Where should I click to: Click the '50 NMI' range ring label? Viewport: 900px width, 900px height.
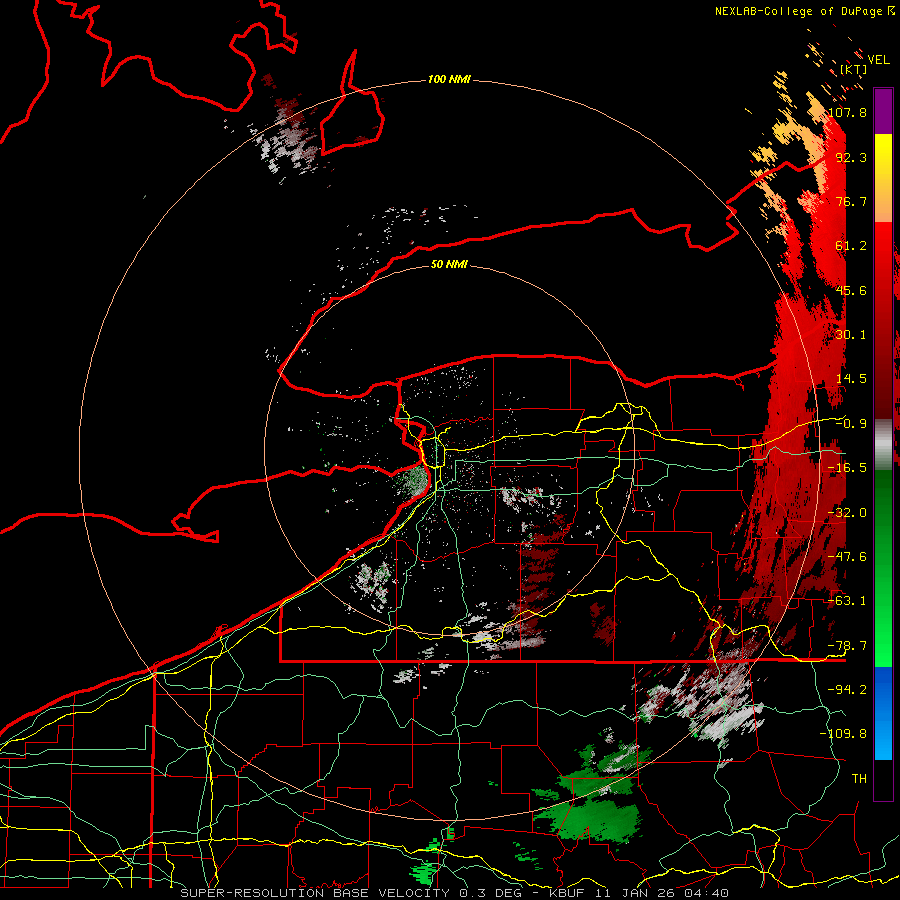click(x=449, y=264)
